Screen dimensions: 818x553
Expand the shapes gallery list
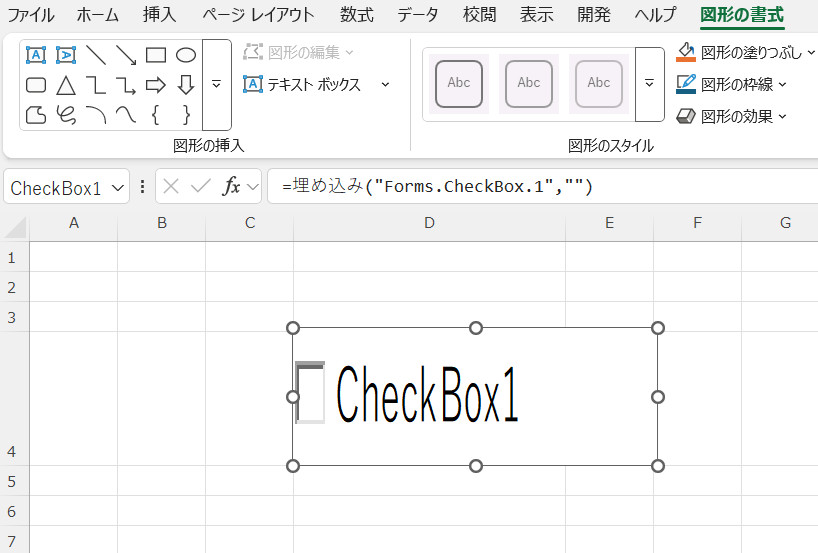pos(216,85)
